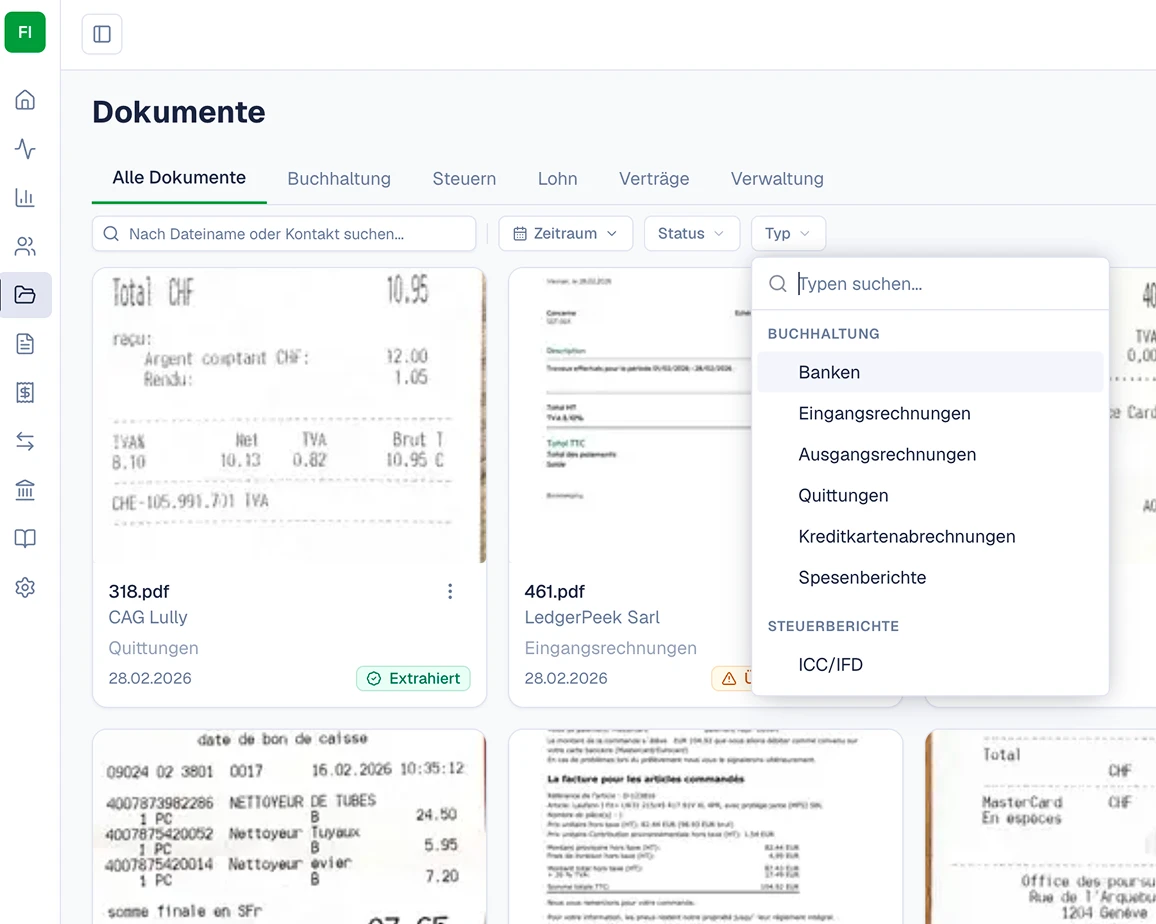Viewport: 1156px width, 924px height.
Task: Select Spesenberichte type option
Action: (930, 578)
